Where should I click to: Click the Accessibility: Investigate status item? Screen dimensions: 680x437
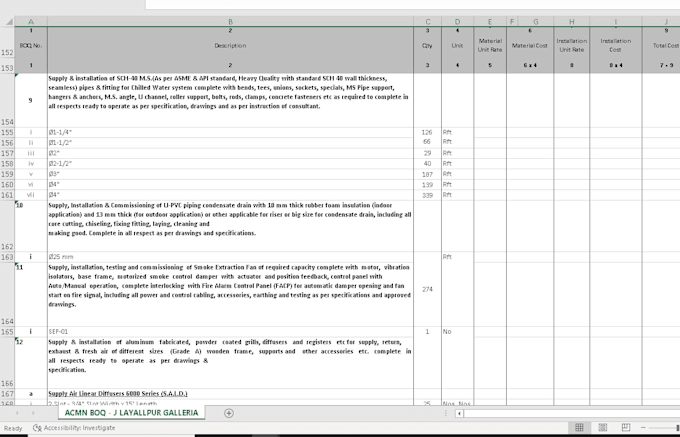[x=75, y=428]
